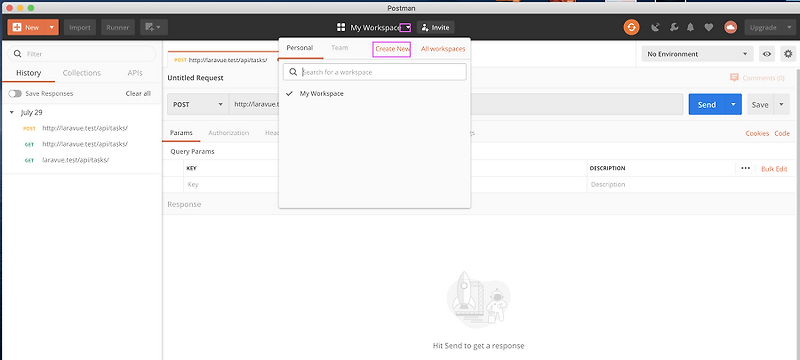Open the Params tab
The width and height of the screenshot is (800, 360).
tap(181, 133)
